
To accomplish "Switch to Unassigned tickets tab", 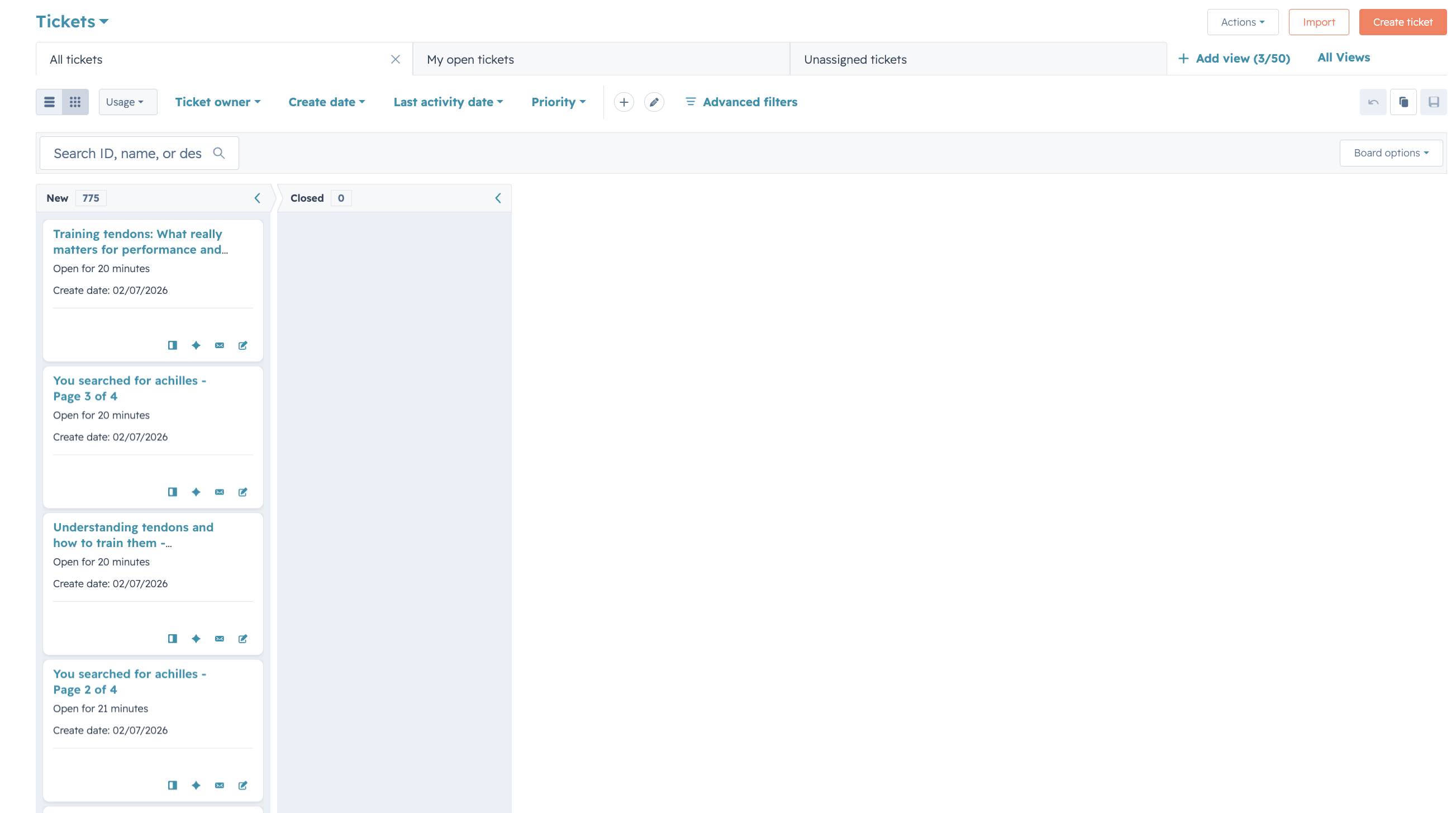I will pyautogui.click(x=978, y=59).
